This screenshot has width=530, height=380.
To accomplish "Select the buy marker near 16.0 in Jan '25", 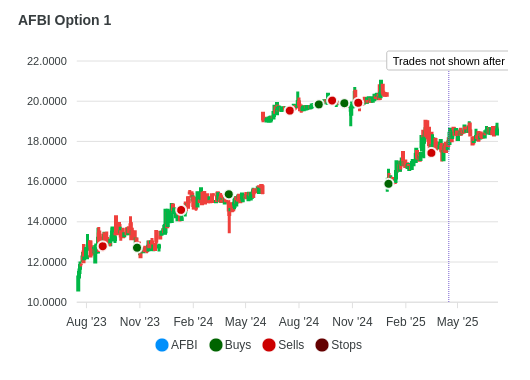I will pyautogui.click(x=388, y=184).
